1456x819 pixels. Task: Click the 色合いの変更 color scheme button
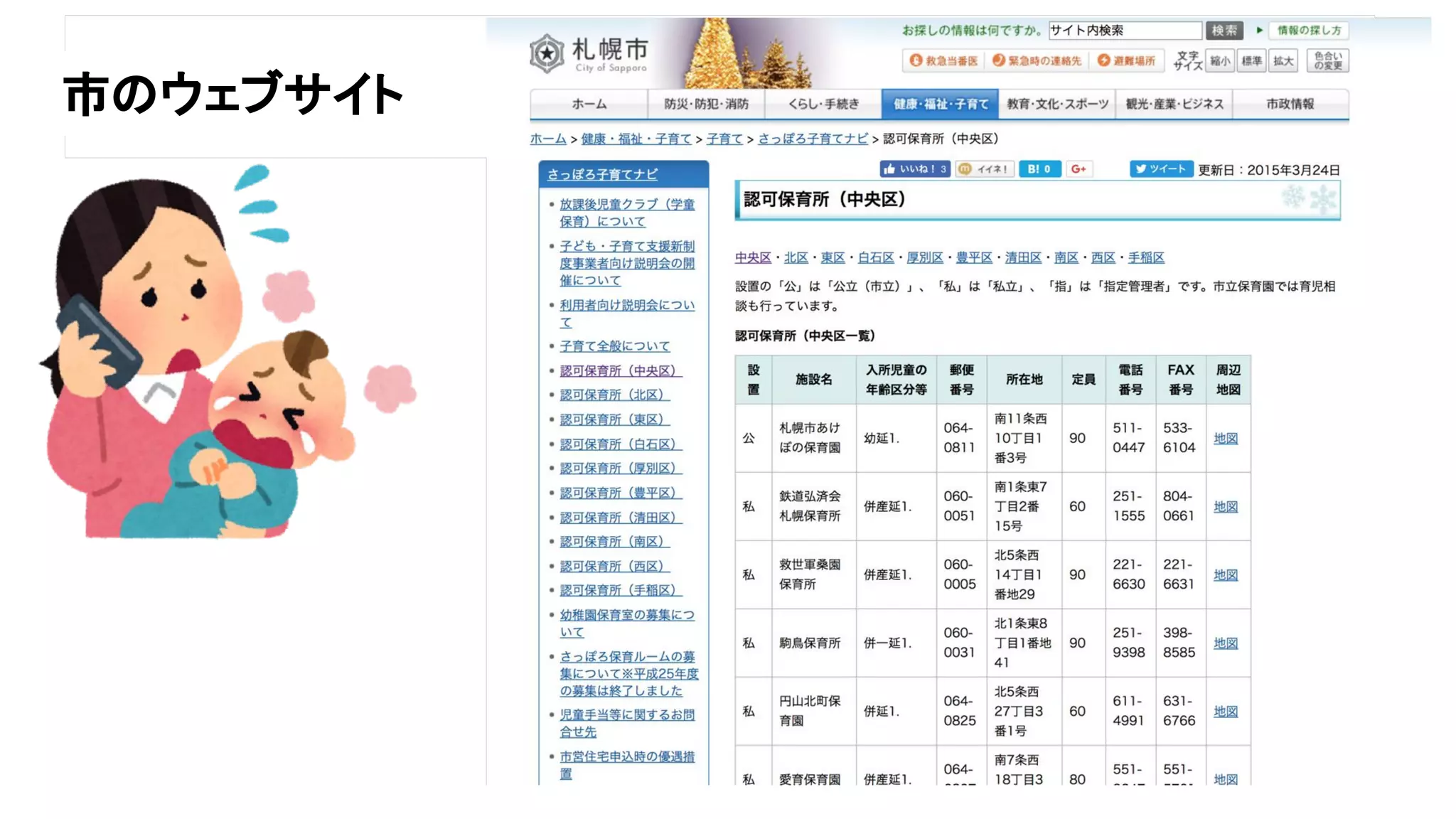tap(1327, 61)
